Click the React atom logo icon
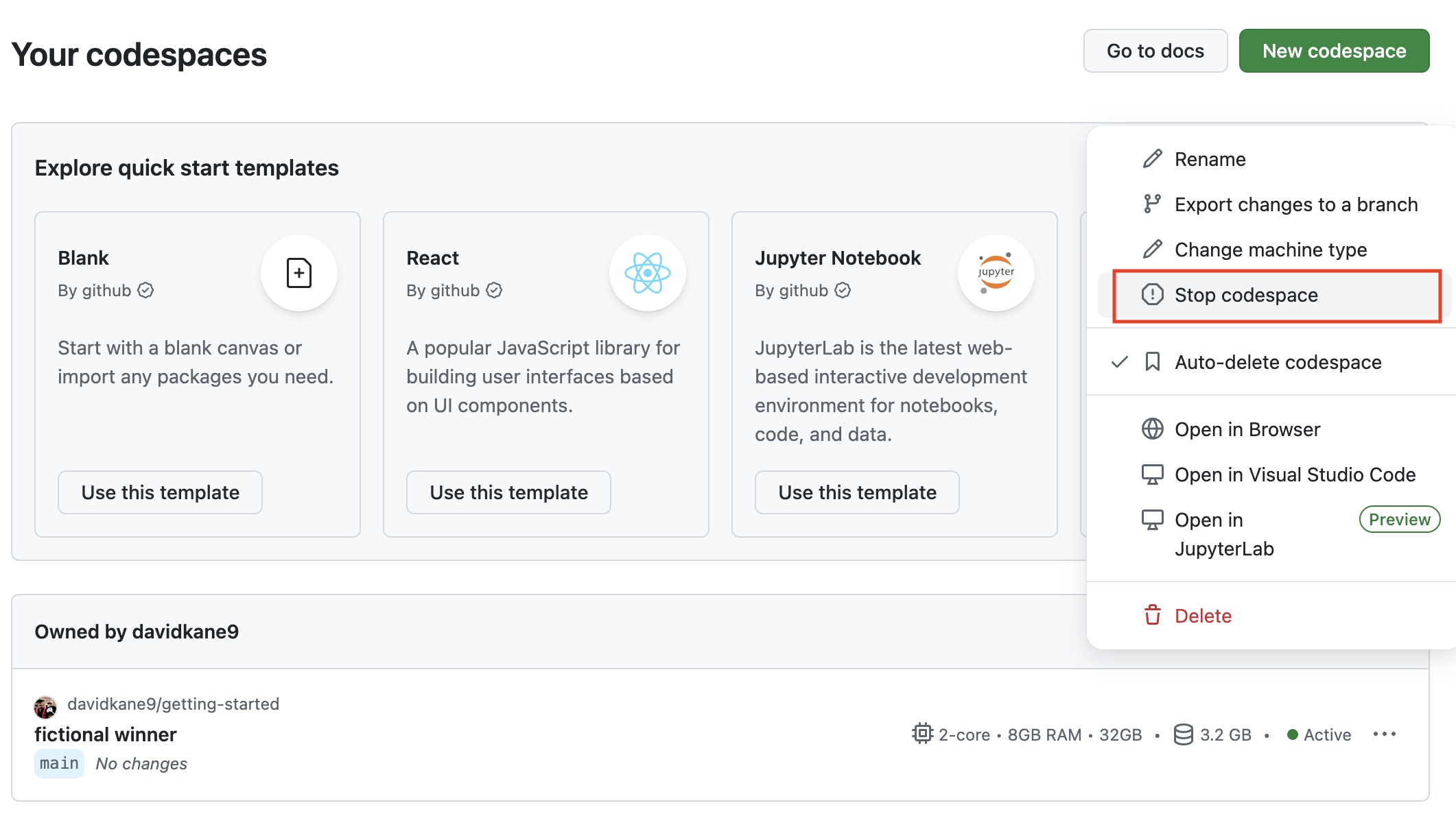 647,273
